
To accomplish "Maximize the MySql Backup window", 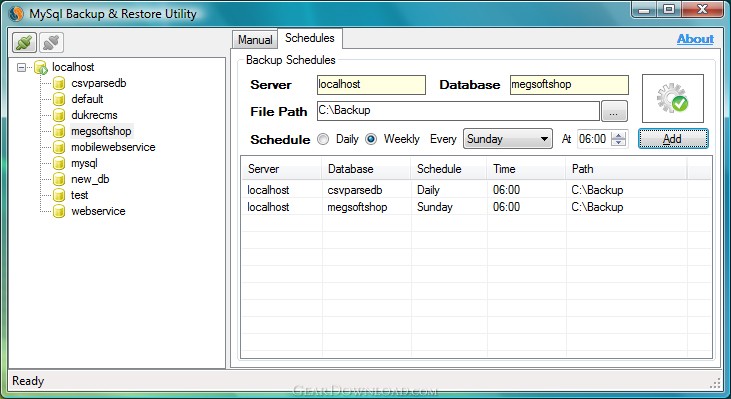I will tap(669, 9).
